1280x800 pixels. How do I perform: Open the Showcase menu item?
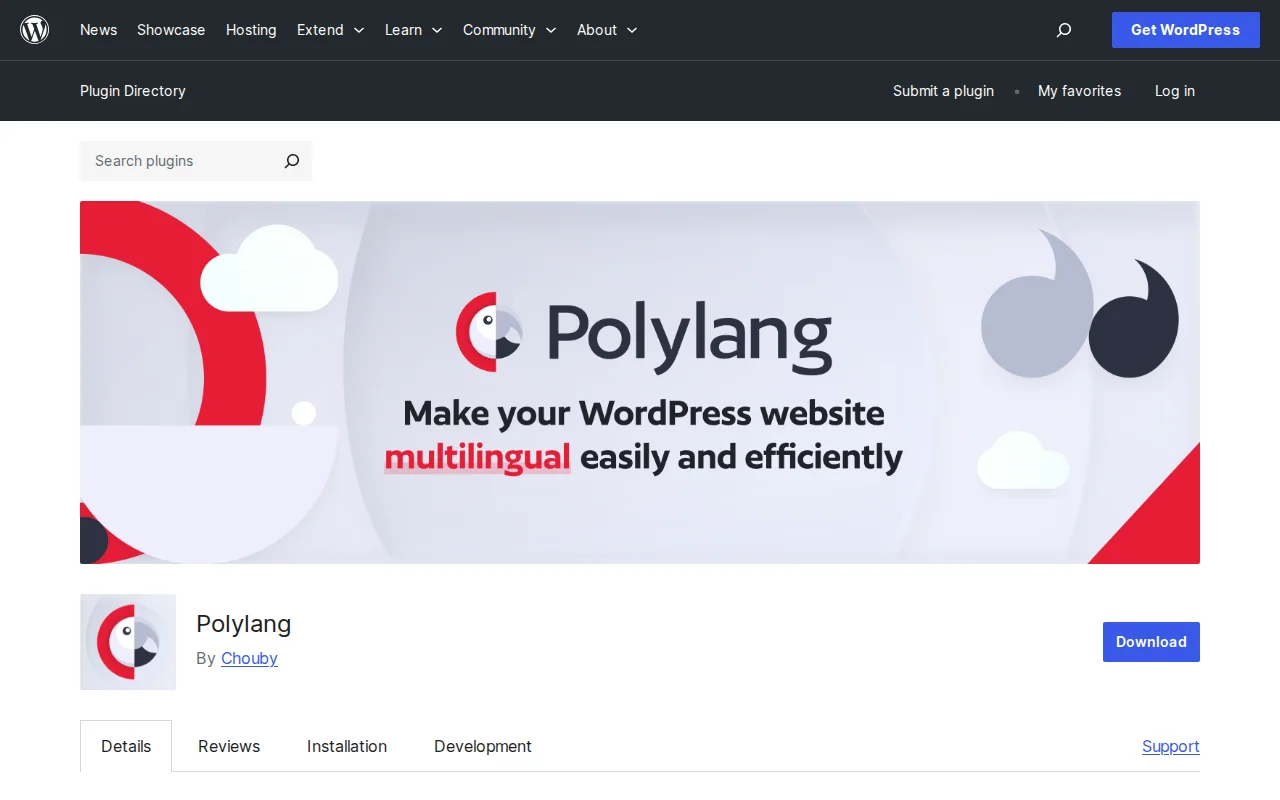170,30
